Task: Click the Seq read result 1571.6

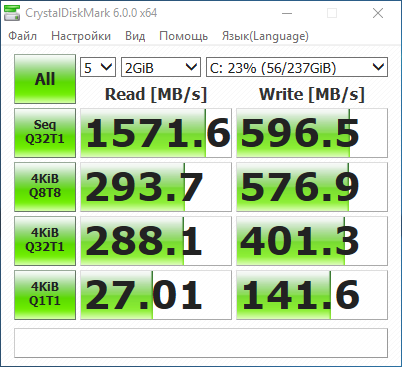Action: coord(156,133)
